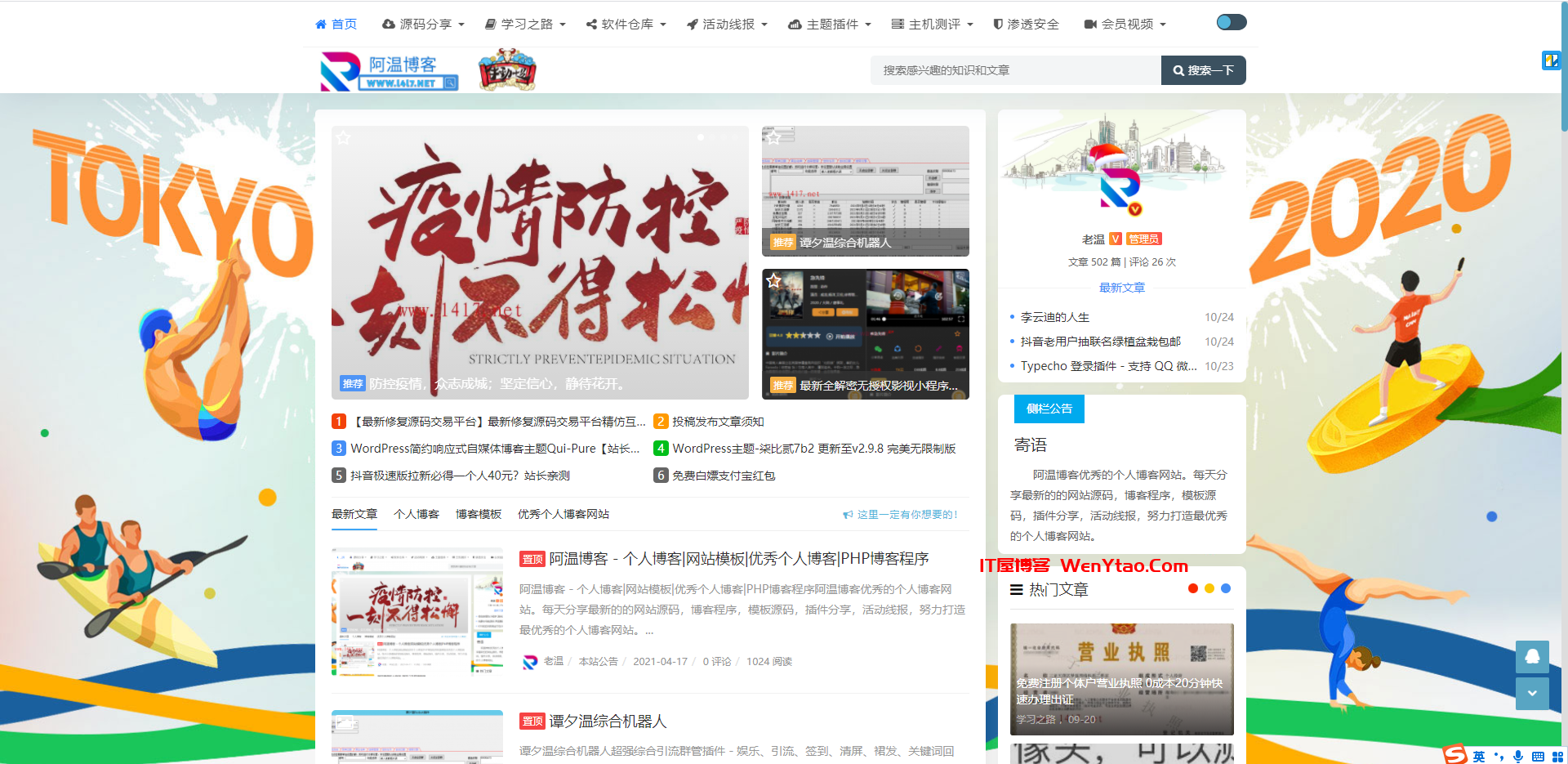This screenshot has width=1568, height=764.
Task: Click the blue browser extension icon at right edge
Action: click(x=1551, y=60)
